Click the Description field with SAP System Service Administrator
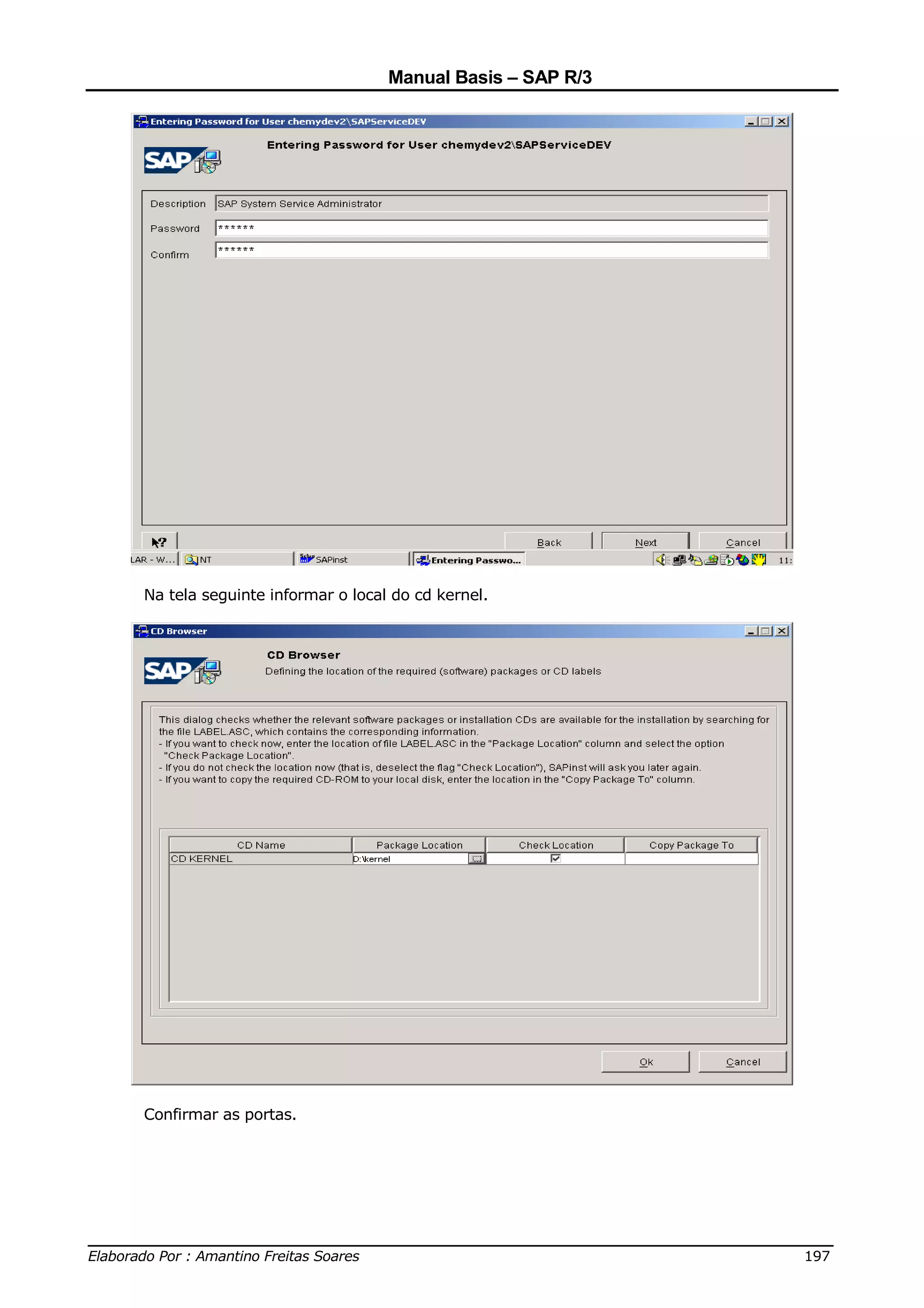 (492, 204)
